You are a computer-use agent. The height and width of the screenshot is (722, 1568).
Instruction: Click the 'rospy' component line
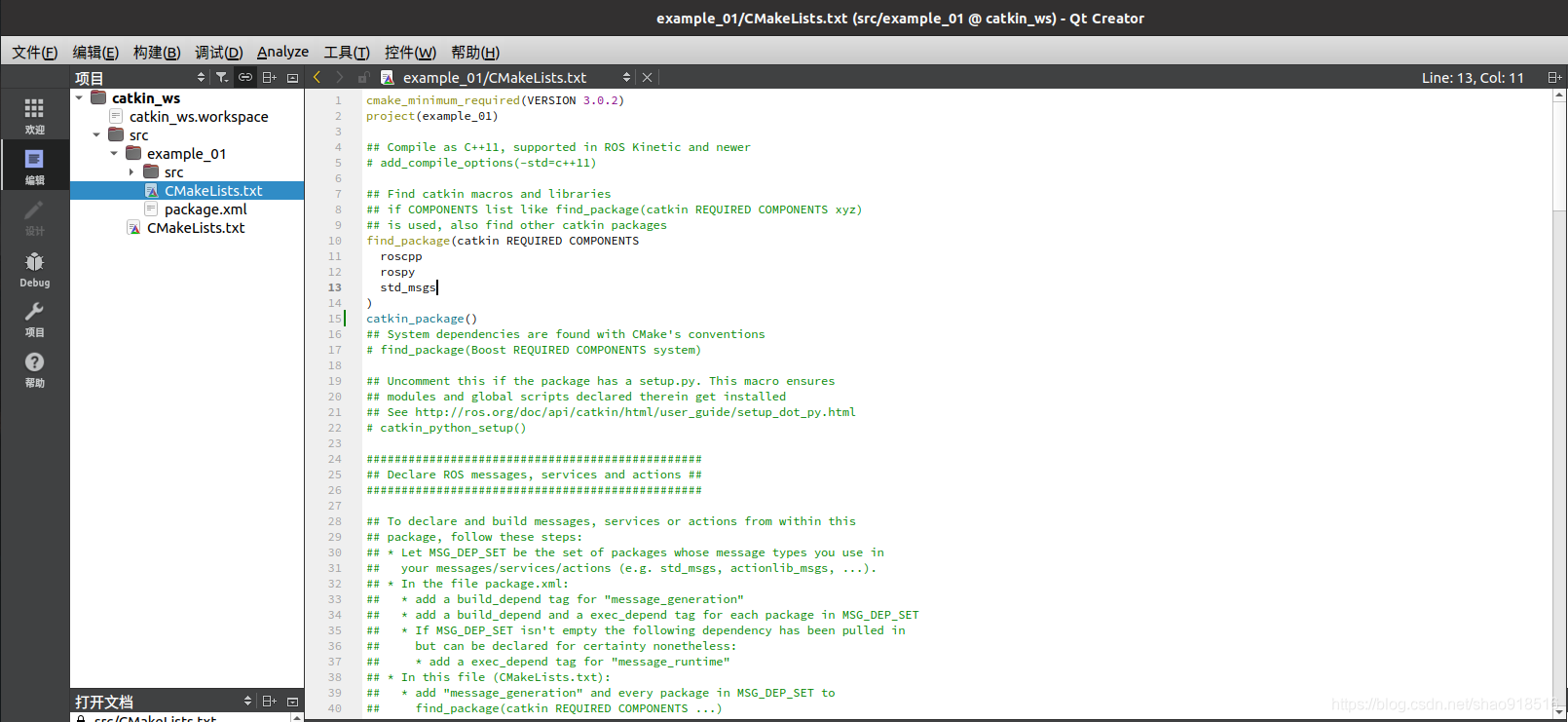click(397, 272)
